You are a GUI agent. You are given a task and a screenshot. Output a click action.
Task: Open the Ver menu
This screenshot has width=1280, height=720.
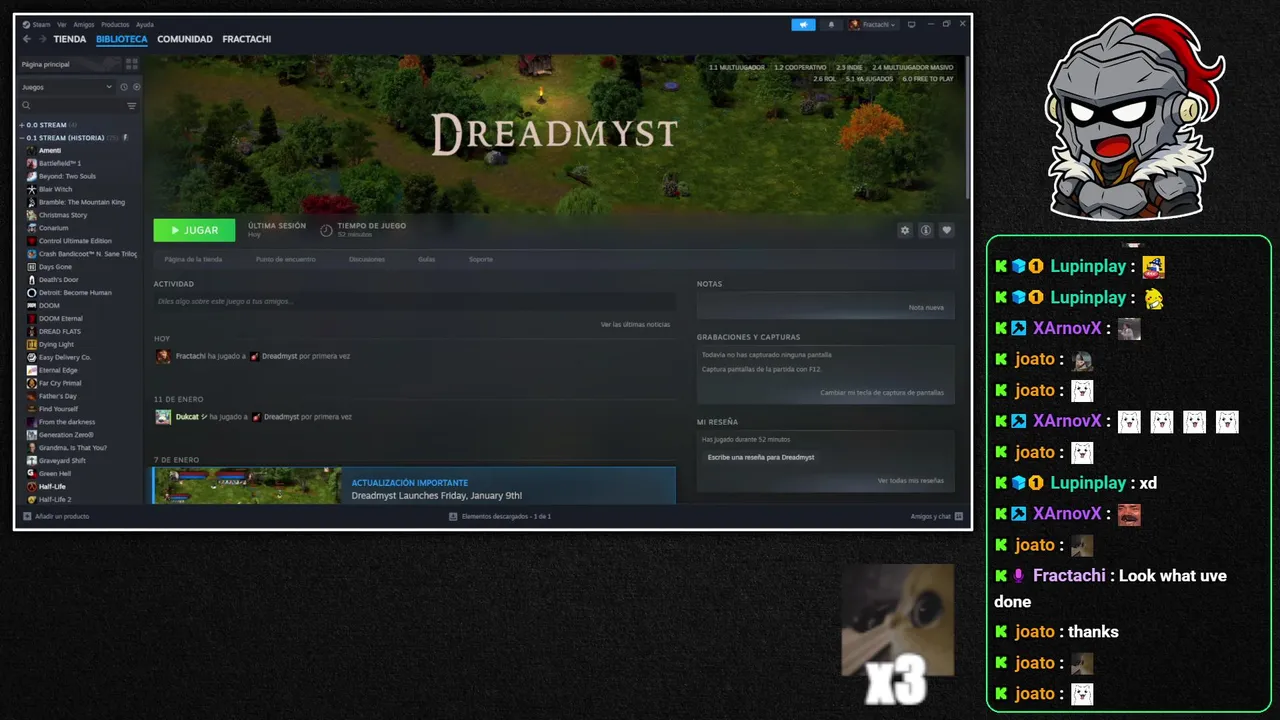point(62,24)
